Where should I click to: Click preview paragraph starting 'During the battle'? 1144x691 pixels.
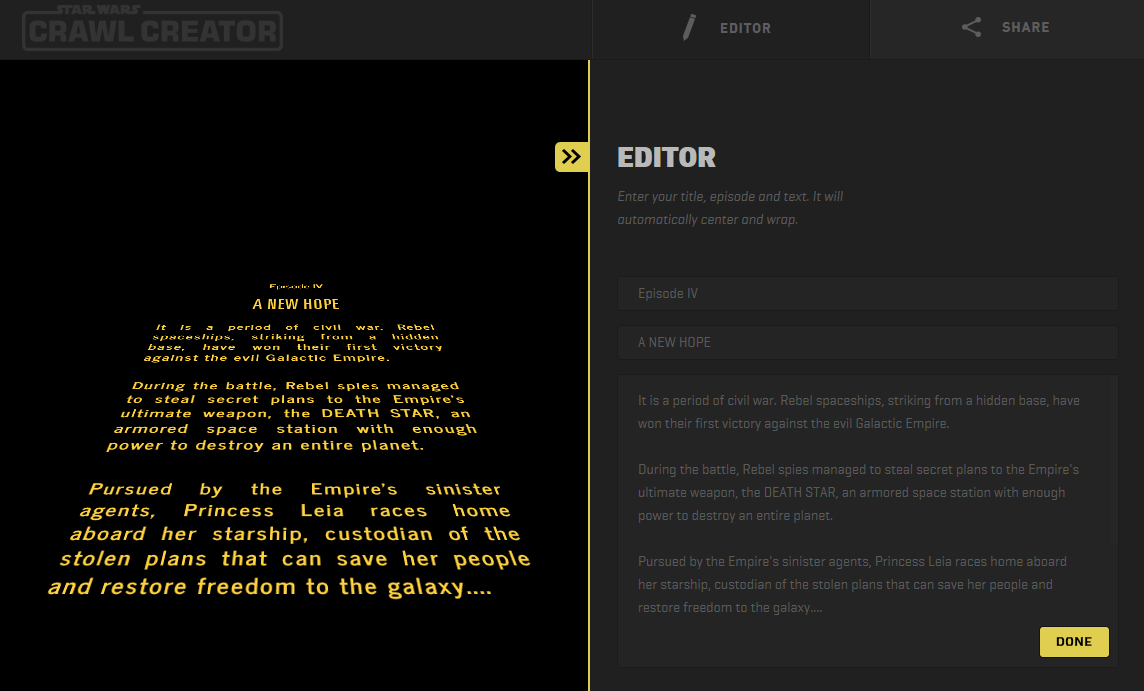292,415
